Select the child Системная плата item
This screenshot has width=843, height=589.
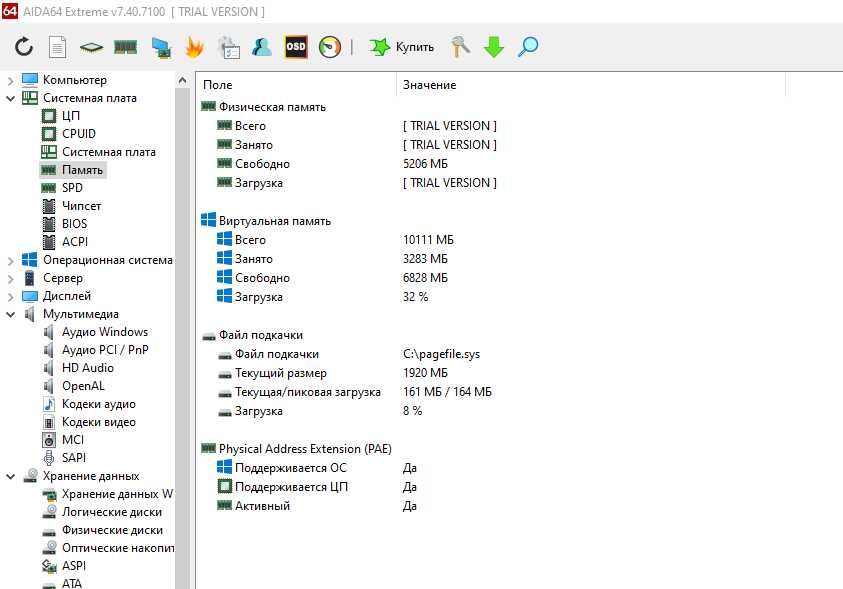[x=109, y=152]
